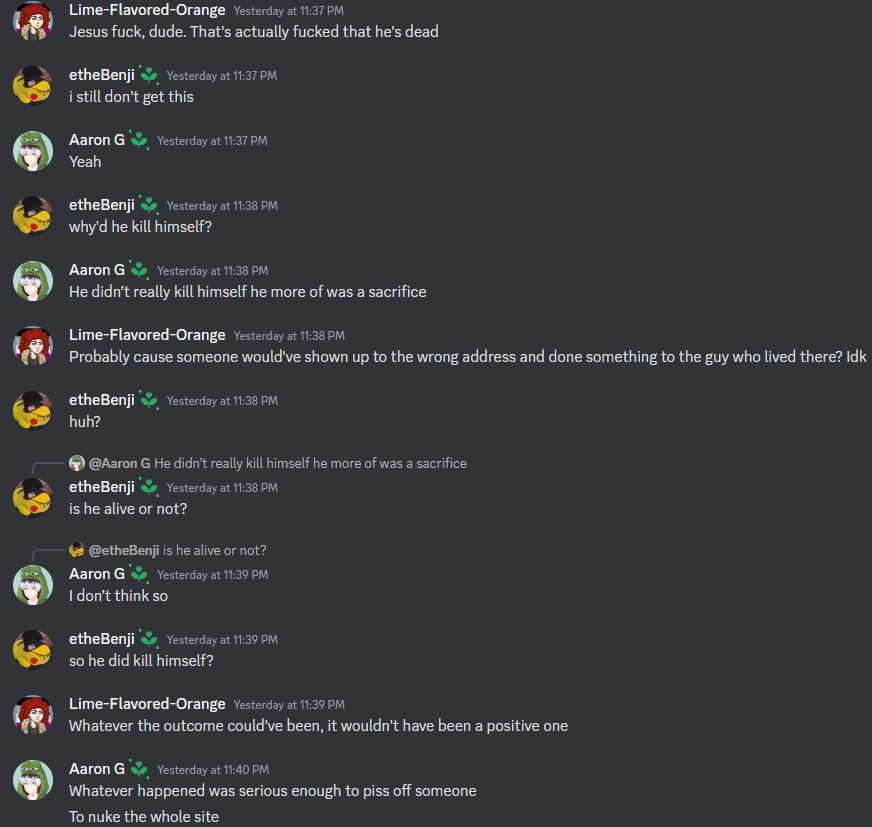
Task: Click the green sprout badge next to etheBenji at 11:37 PM
Action: 149,75
